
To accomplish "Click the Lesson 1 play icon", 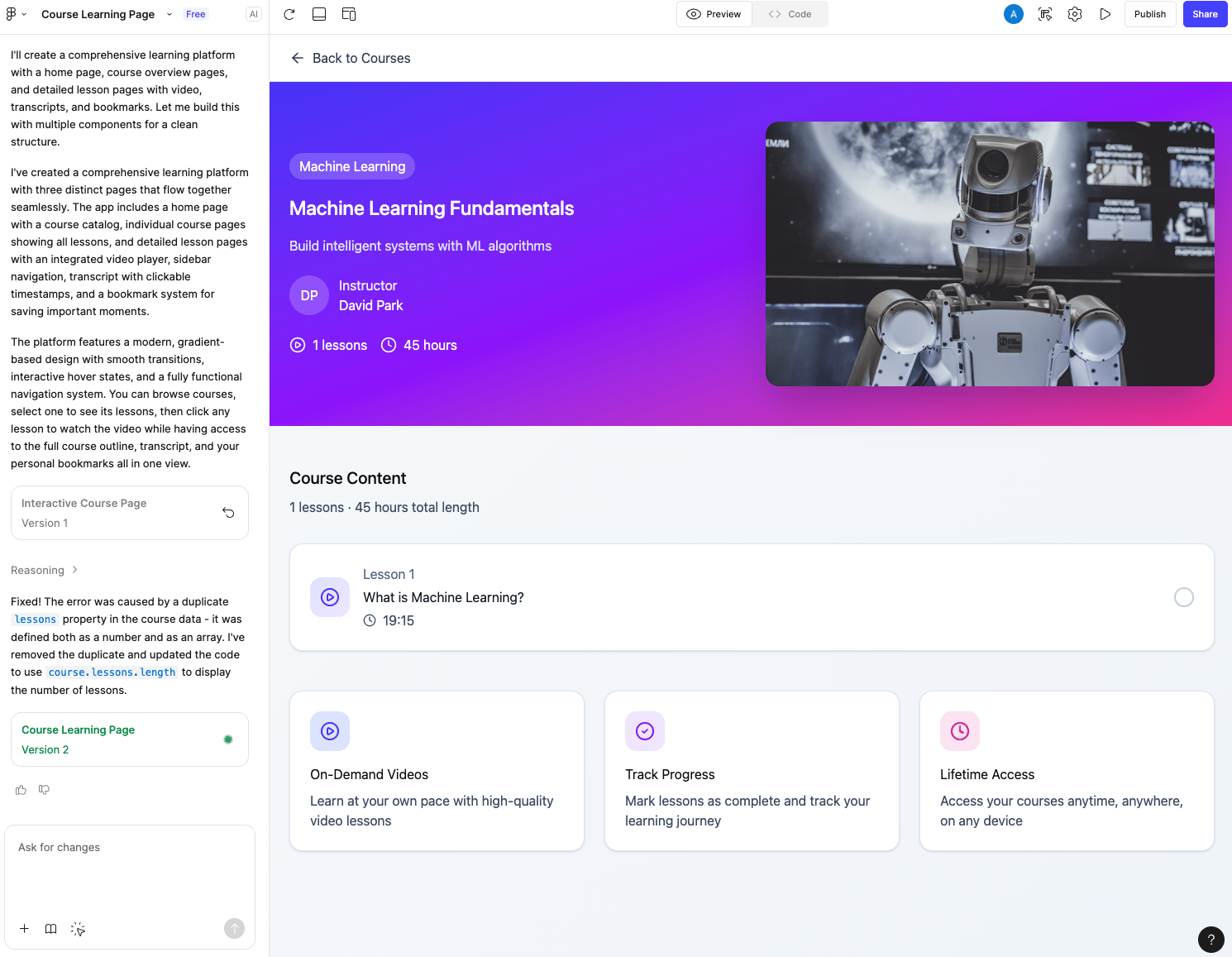I will coord(330,597).
